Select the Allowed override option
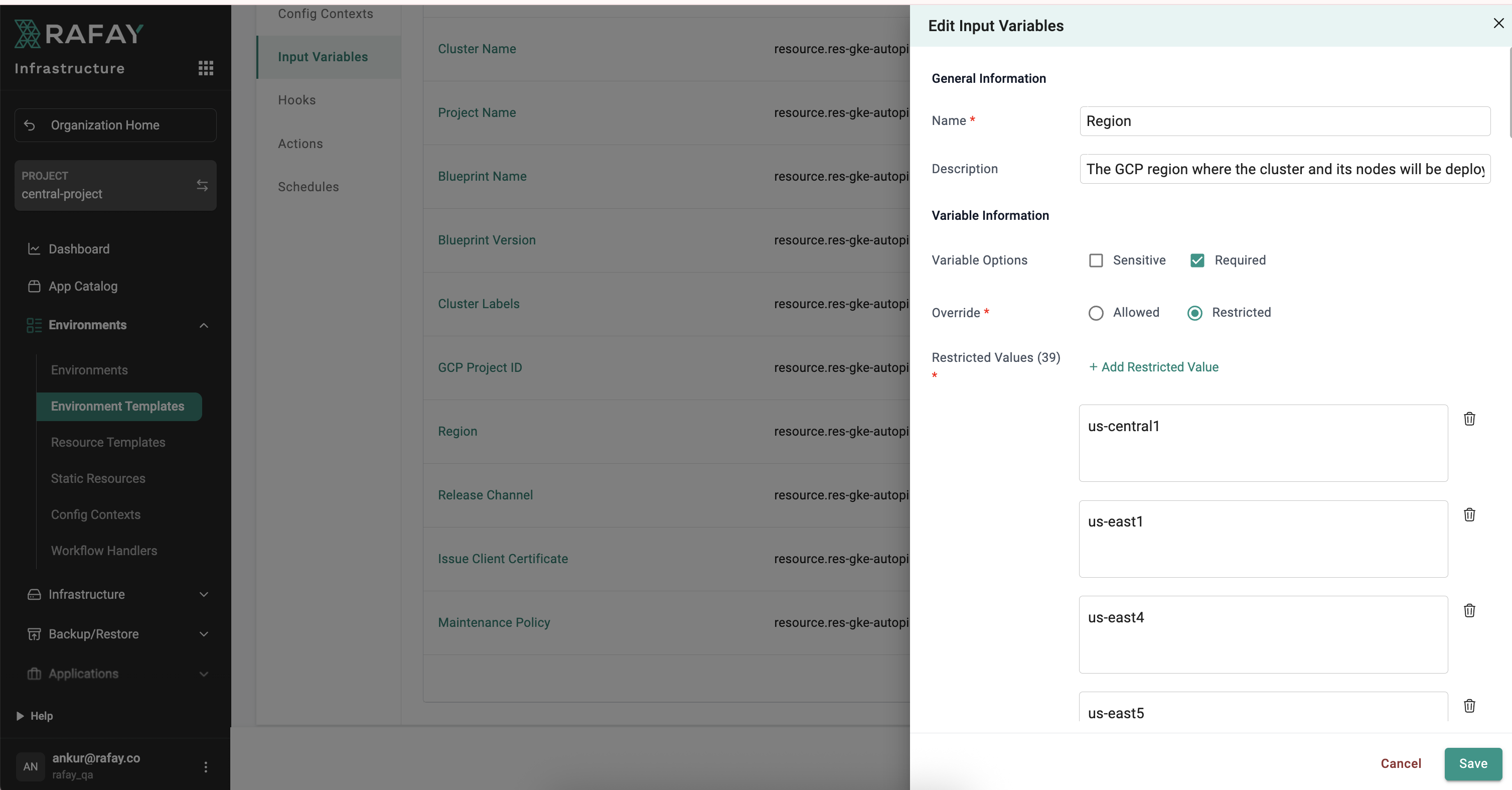Image resolution: width=1512 pixels, height=790 pixels. tap(1095, 313)
